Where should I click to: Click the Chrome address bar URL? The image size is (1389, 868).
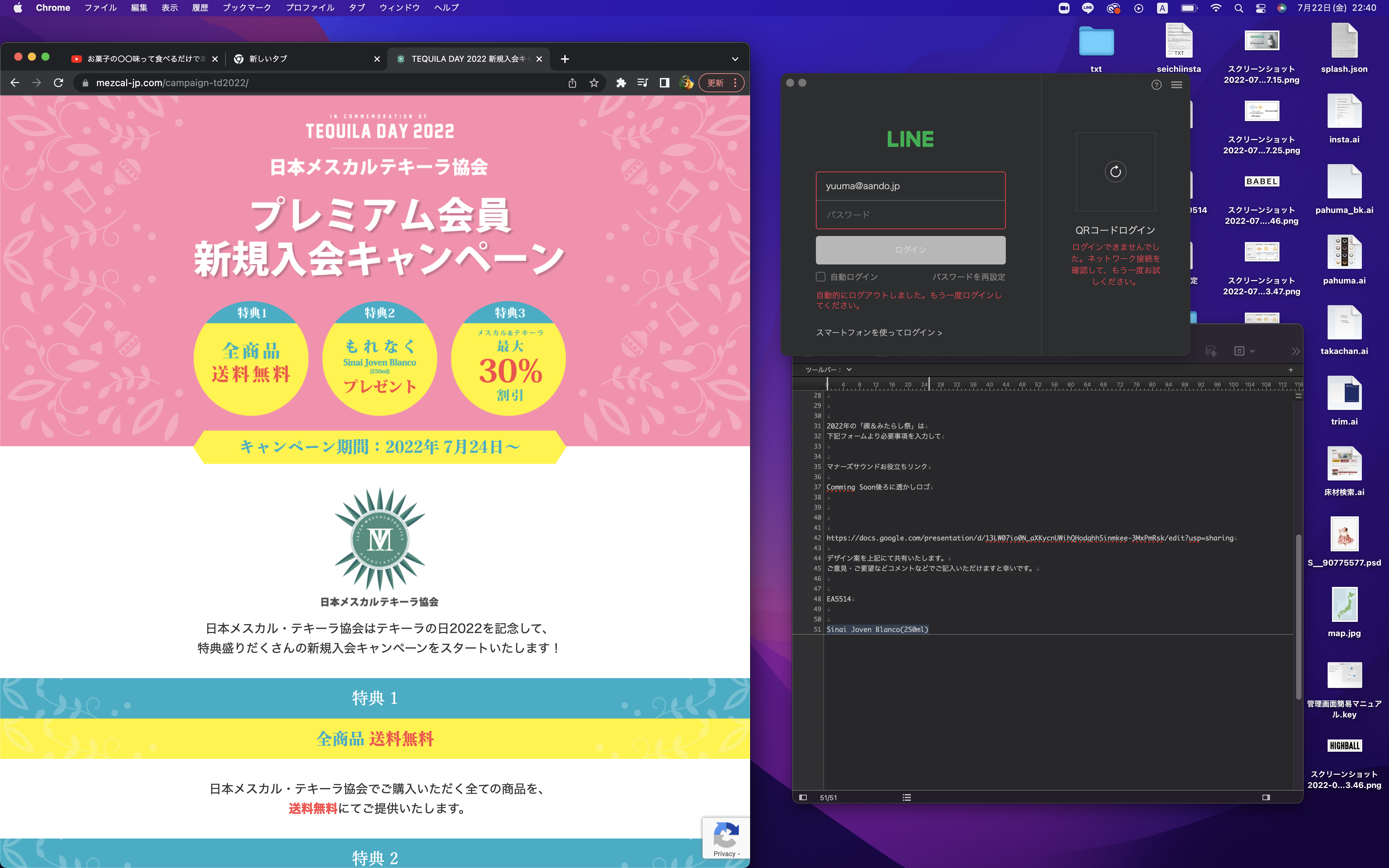(172, 83)
